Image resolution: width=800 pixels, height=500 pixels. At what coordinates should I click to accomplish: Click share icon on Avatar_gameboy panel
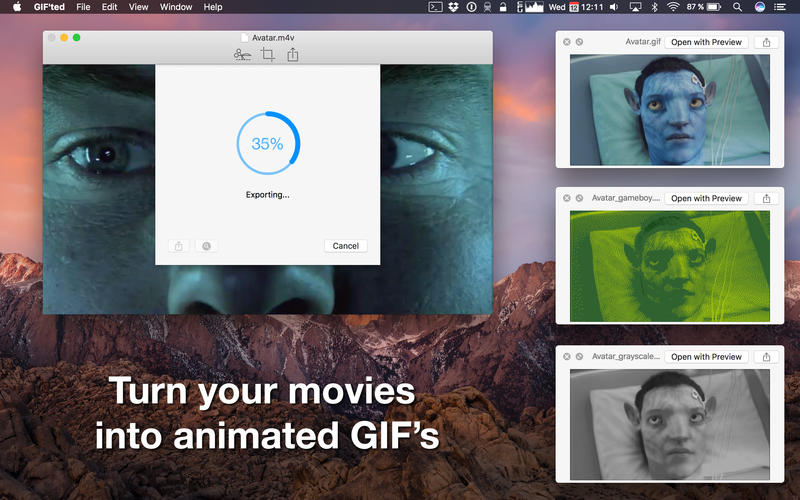click(767, 199)
